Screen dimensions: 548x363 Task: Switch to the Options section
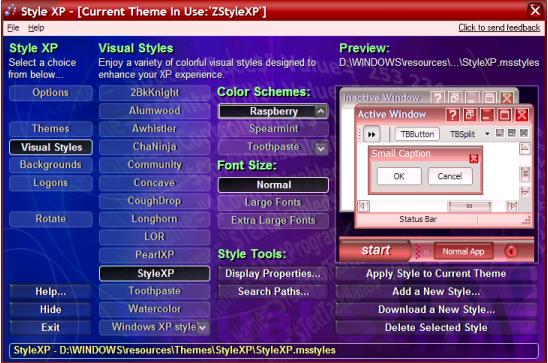pyautogui.click(x=51, y=93)
